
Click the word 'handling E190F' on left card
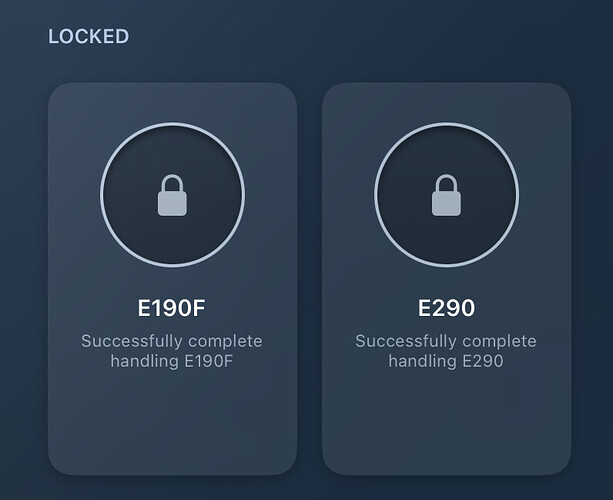pos(172,361)
